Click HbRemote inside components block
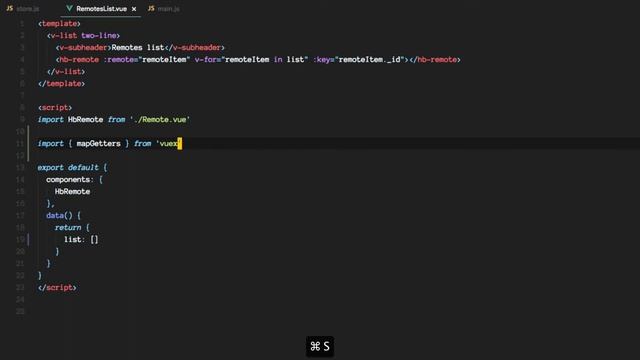This screenshot has height=360, width=640. (x=72, y=191)
